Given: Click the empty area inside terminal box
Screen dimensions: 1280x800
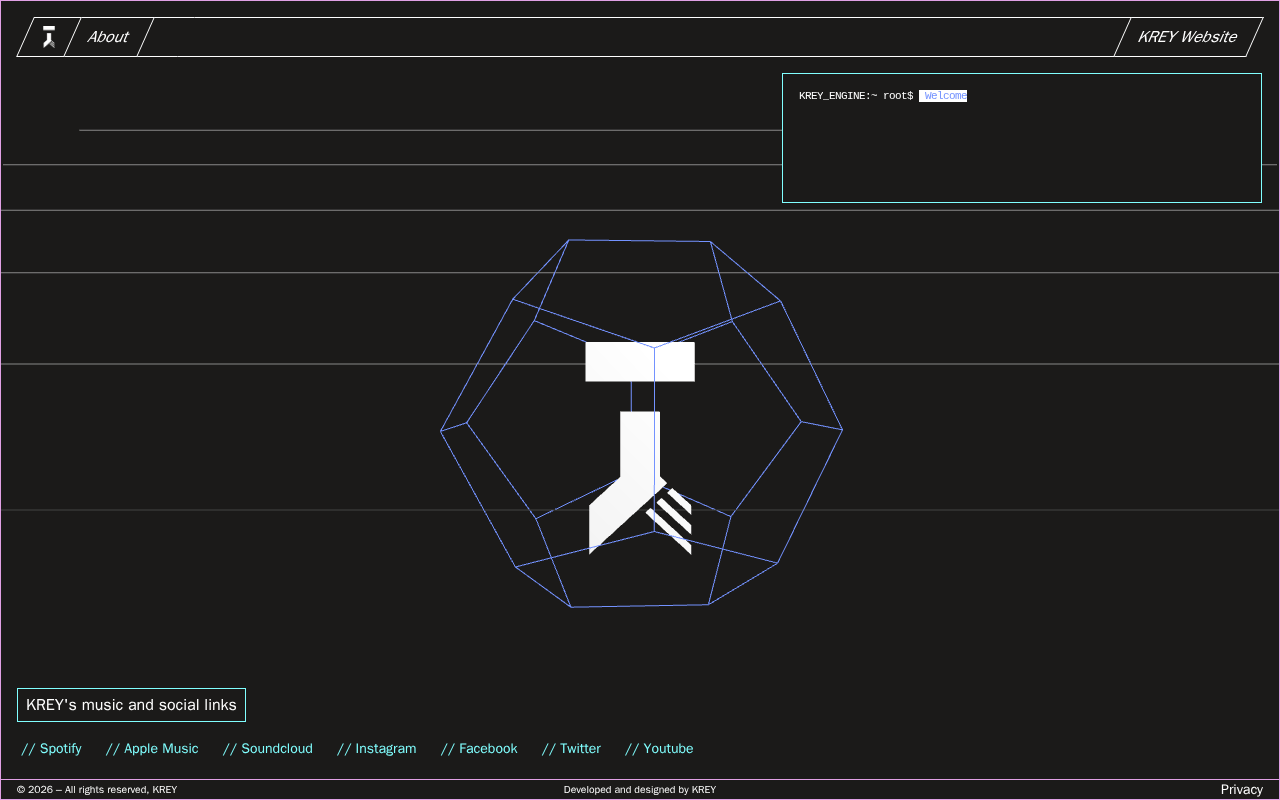Looking at the screenshot, I should tap(1020, 155).
